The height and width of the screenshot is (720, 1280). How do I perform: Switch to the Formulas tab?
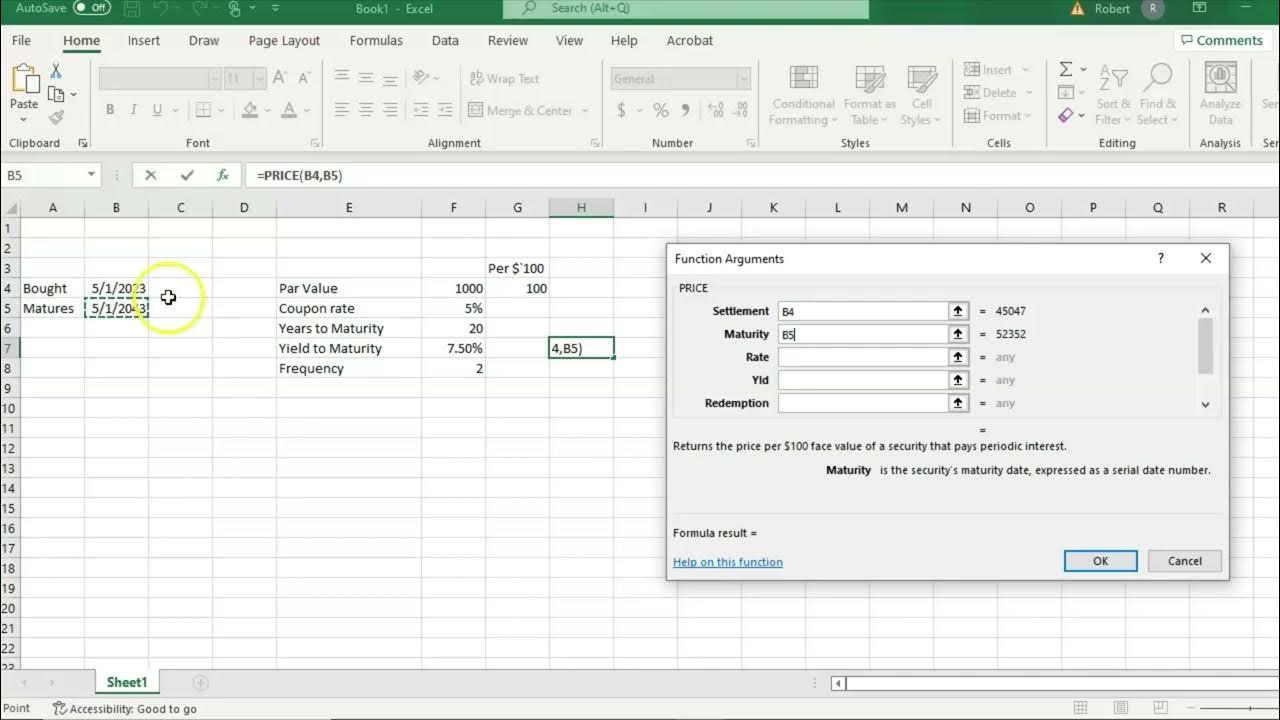click(x=376, y=41)
